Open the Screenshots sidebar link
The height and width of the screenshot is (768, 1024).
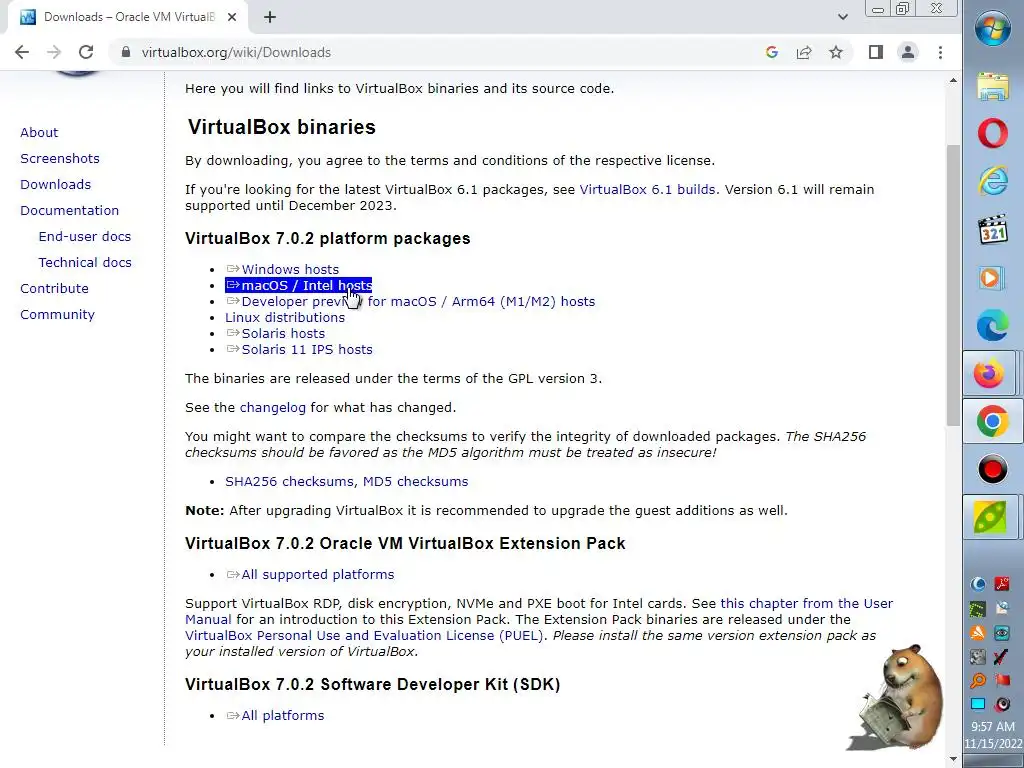pos(60,159)
